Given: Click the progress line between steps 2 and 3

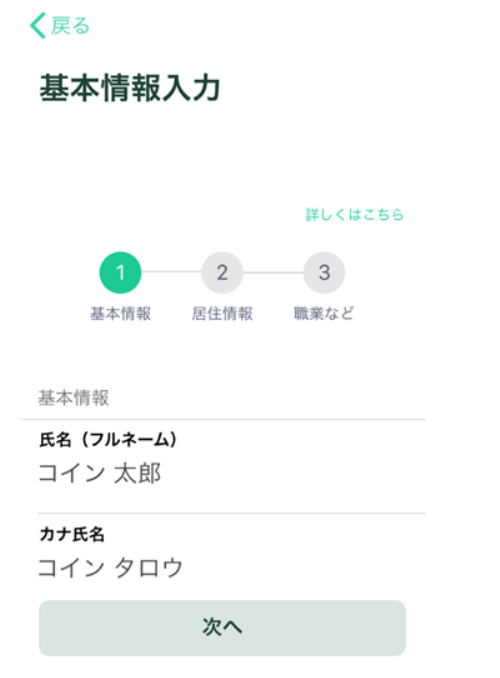Looking at the screenshot, I should click(x=273, y=272).
